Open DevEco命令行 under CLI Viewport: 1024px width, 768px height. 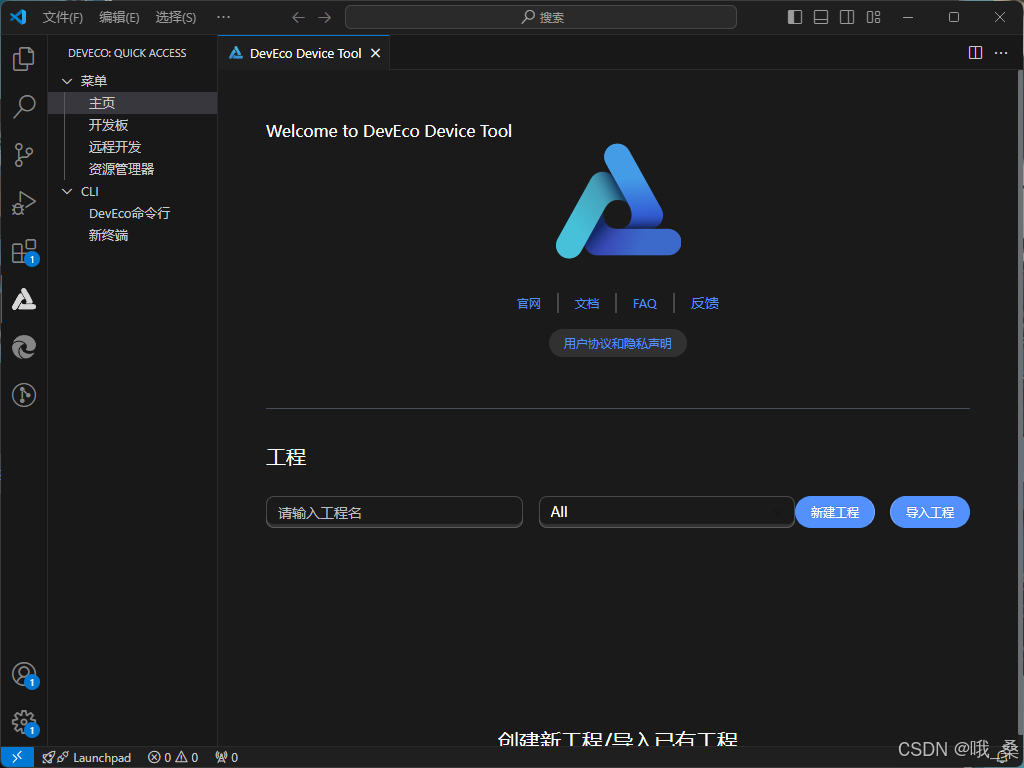pyautogui.click(x=133, y=214)
